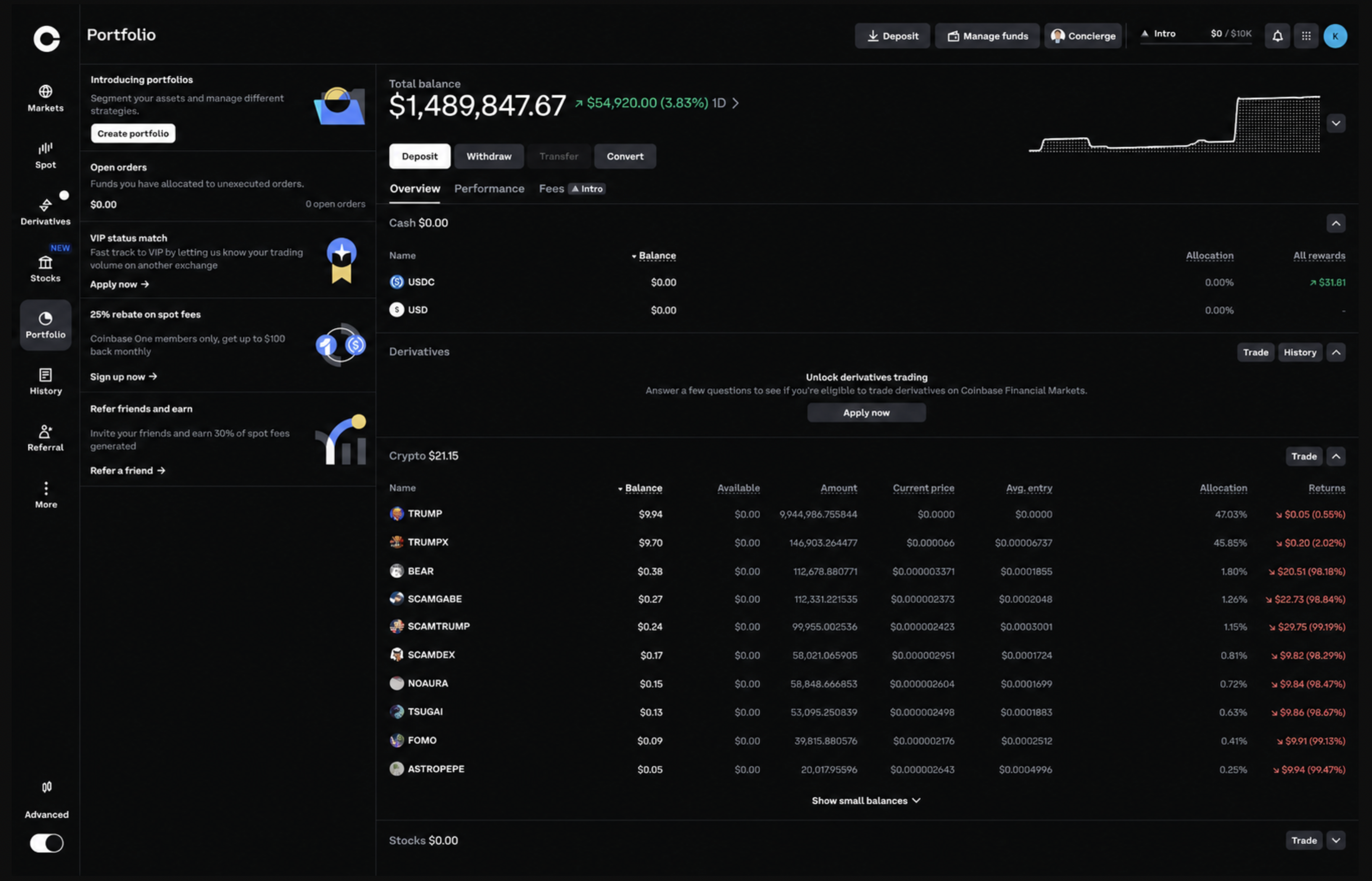Toggle the Advanced mode switch
Viewport: 1372px width, 881px height.
pyautogui.click(x=46, y=843)
